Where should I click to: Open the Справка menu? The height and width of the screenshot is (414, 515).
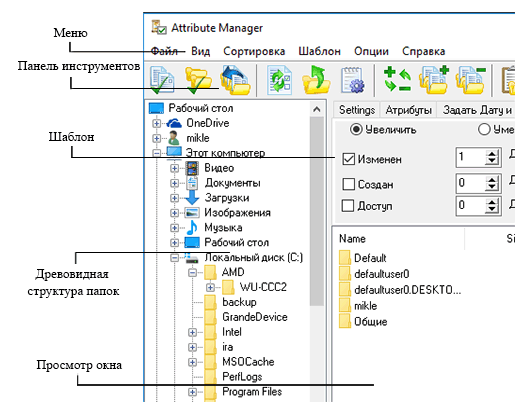click(423, 51)
